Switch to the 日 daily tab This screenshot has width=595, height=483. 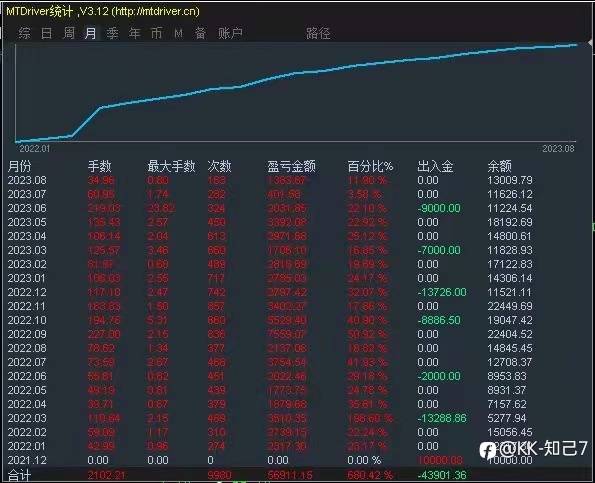[46, 33]
